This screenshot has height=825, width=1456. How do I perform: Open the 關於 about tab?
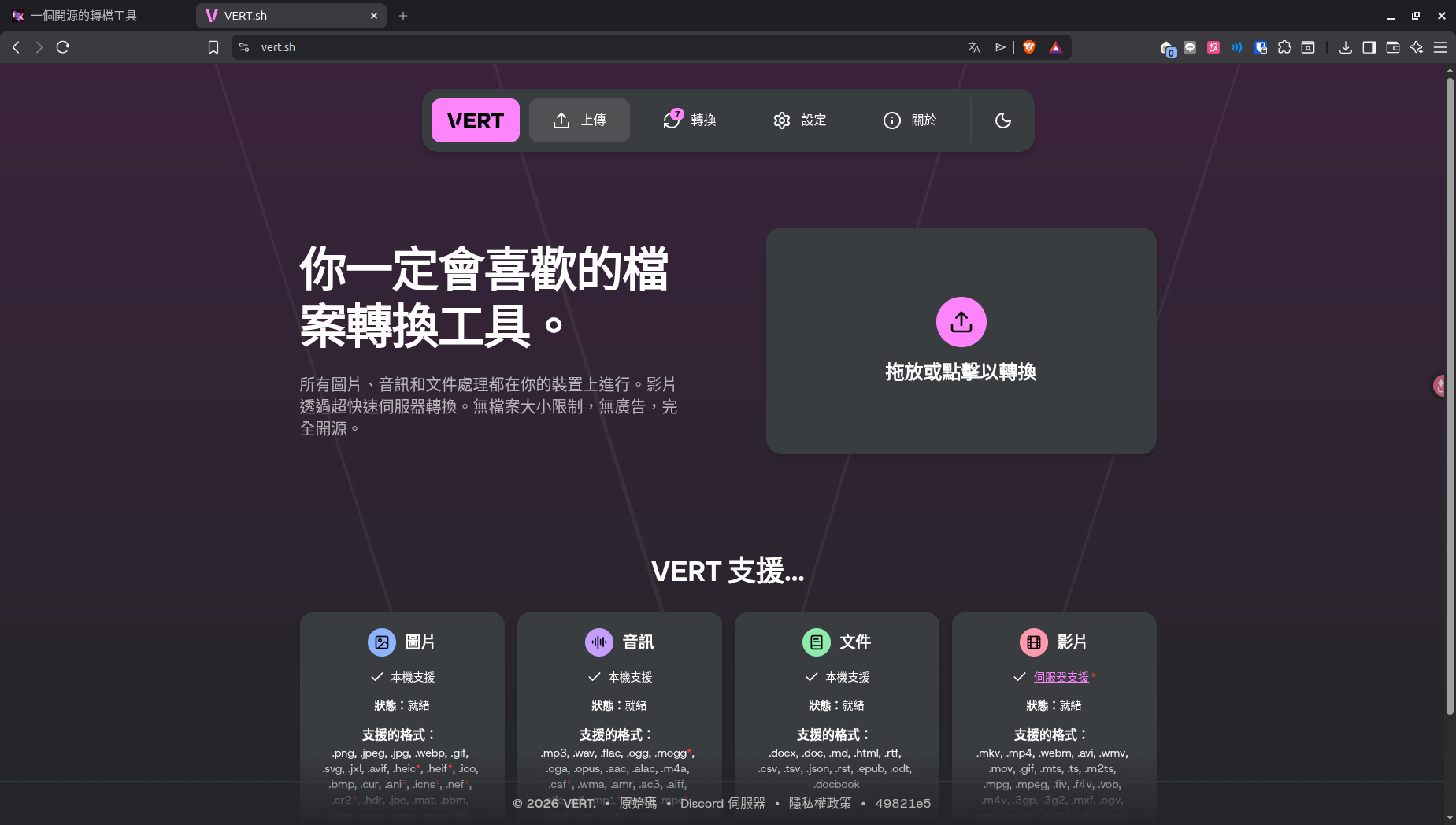[x=910, y=120]
